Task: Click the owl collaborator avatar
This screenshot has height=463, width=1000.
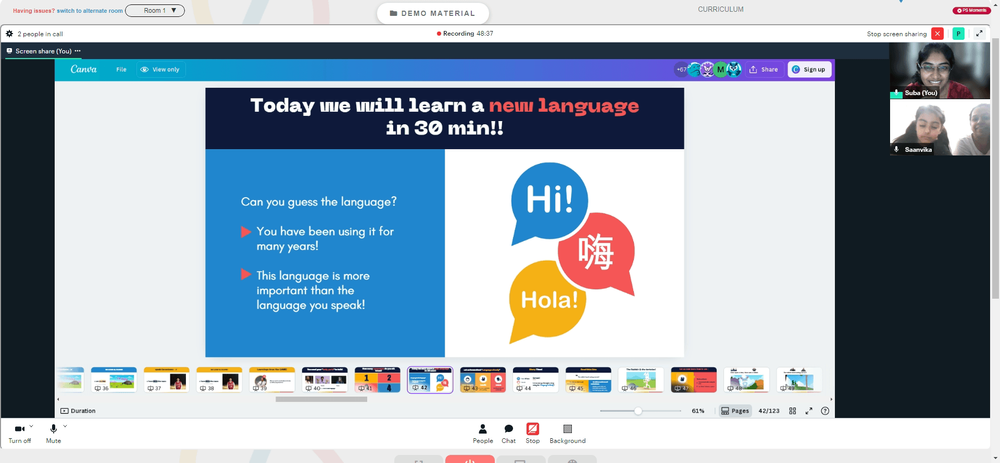Action: pos(734,70)
